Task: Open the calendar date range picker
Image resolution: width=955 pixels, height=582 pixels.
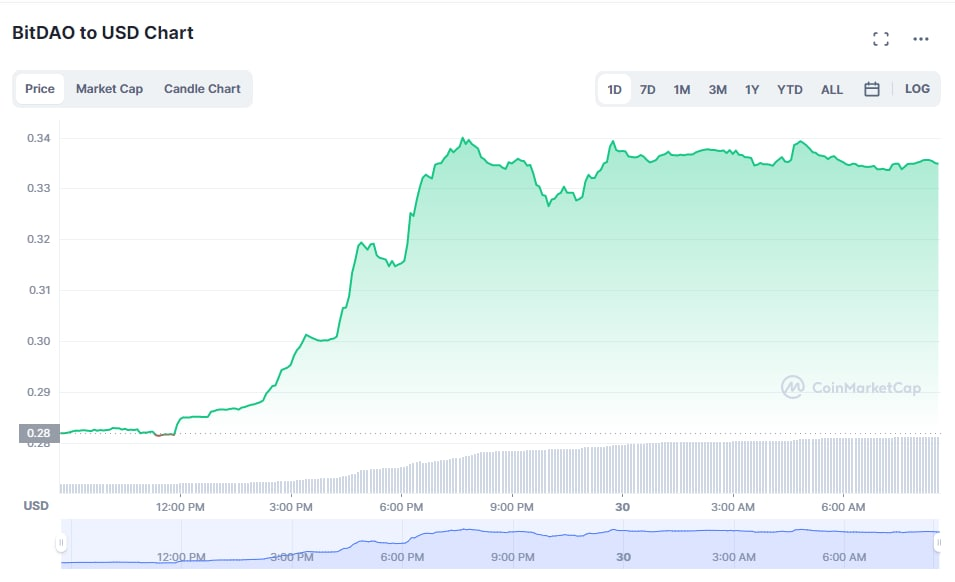Action: 871,89
